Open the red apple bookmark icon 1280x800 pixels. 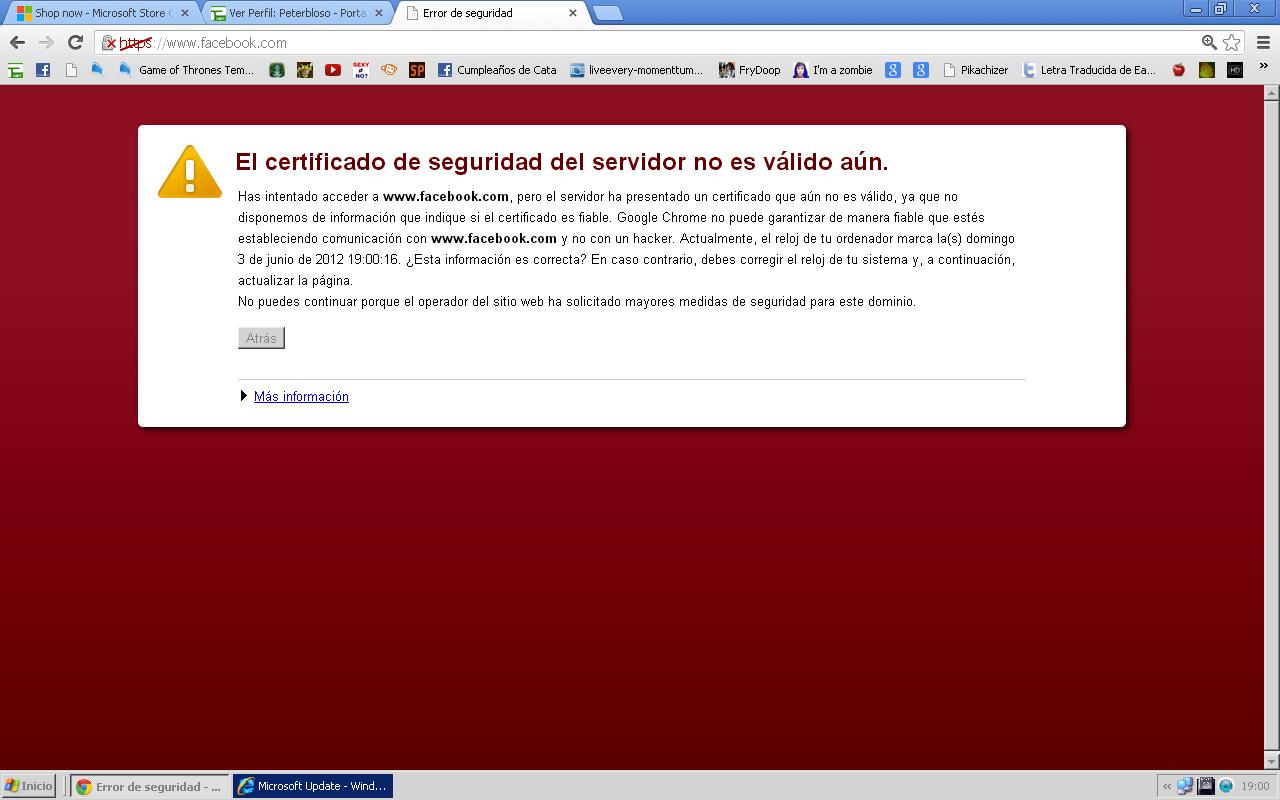[x=1179, y=70]
